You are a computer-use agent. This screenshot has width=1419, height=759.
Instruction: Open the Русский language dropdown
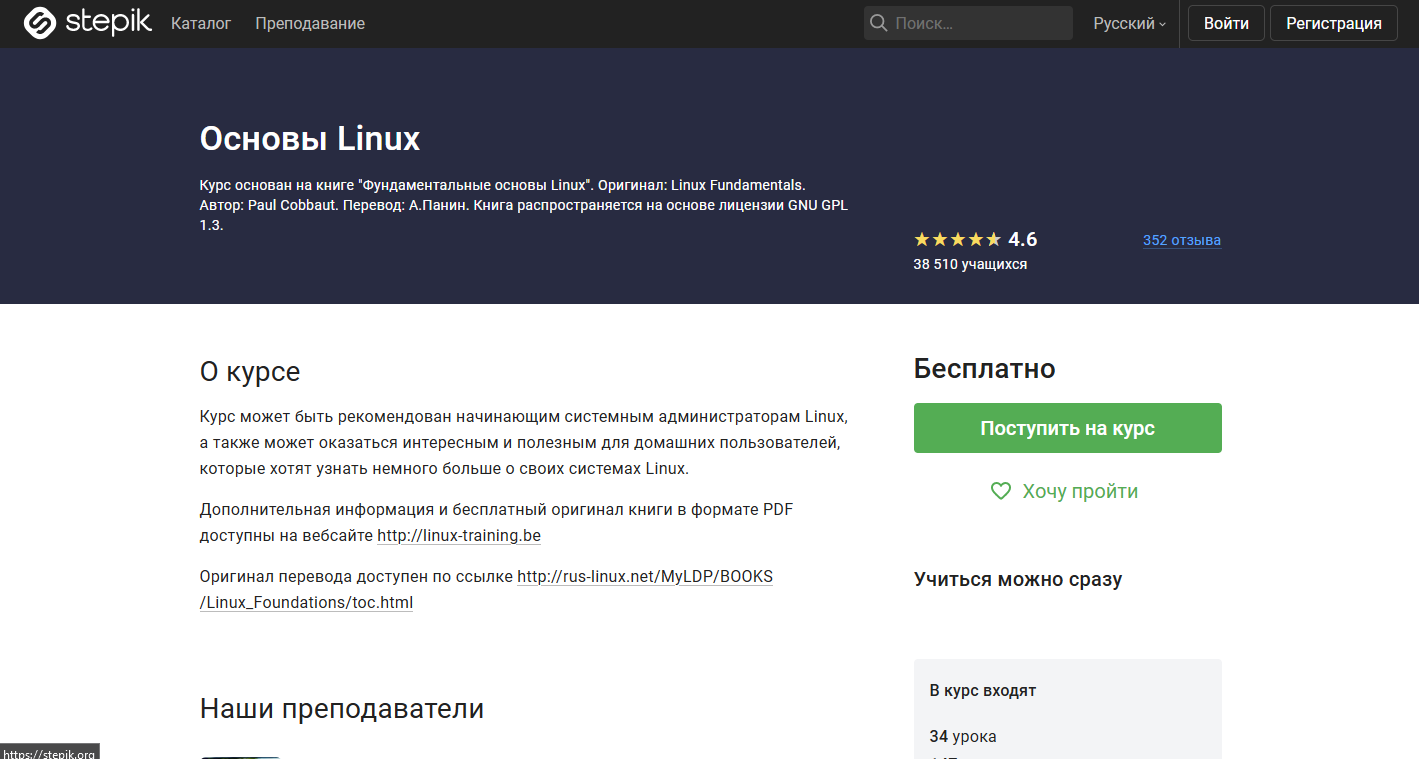1129,23
